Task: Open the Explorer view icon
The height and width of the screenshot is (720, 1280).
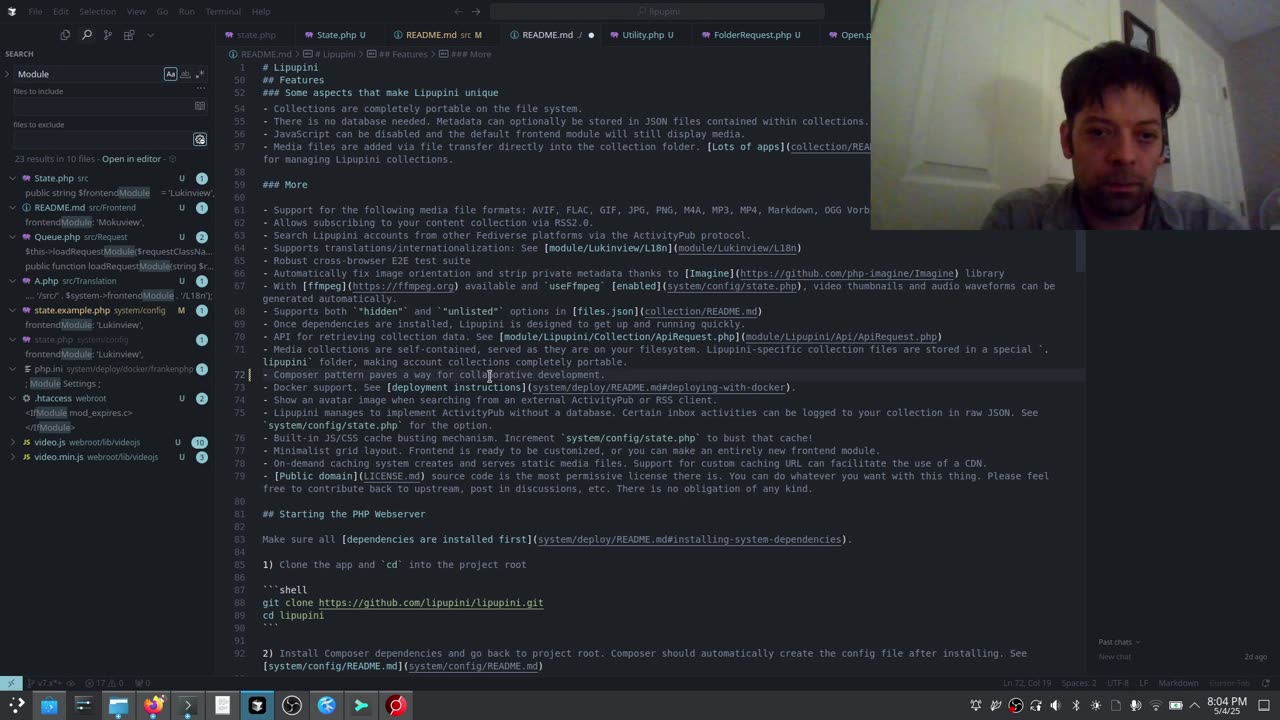Action: [x=65, y=35]
